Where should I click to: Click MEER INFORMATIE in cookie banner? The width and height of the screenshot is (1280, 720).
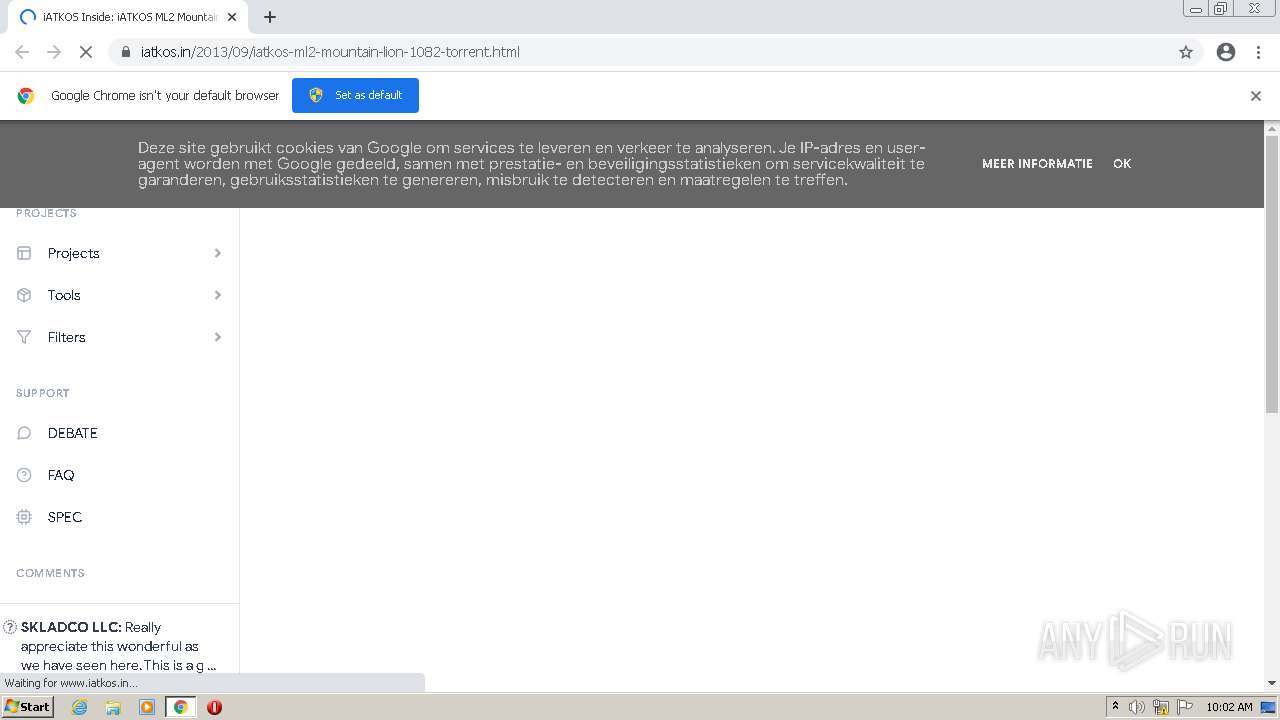(x=1037, y=163)
